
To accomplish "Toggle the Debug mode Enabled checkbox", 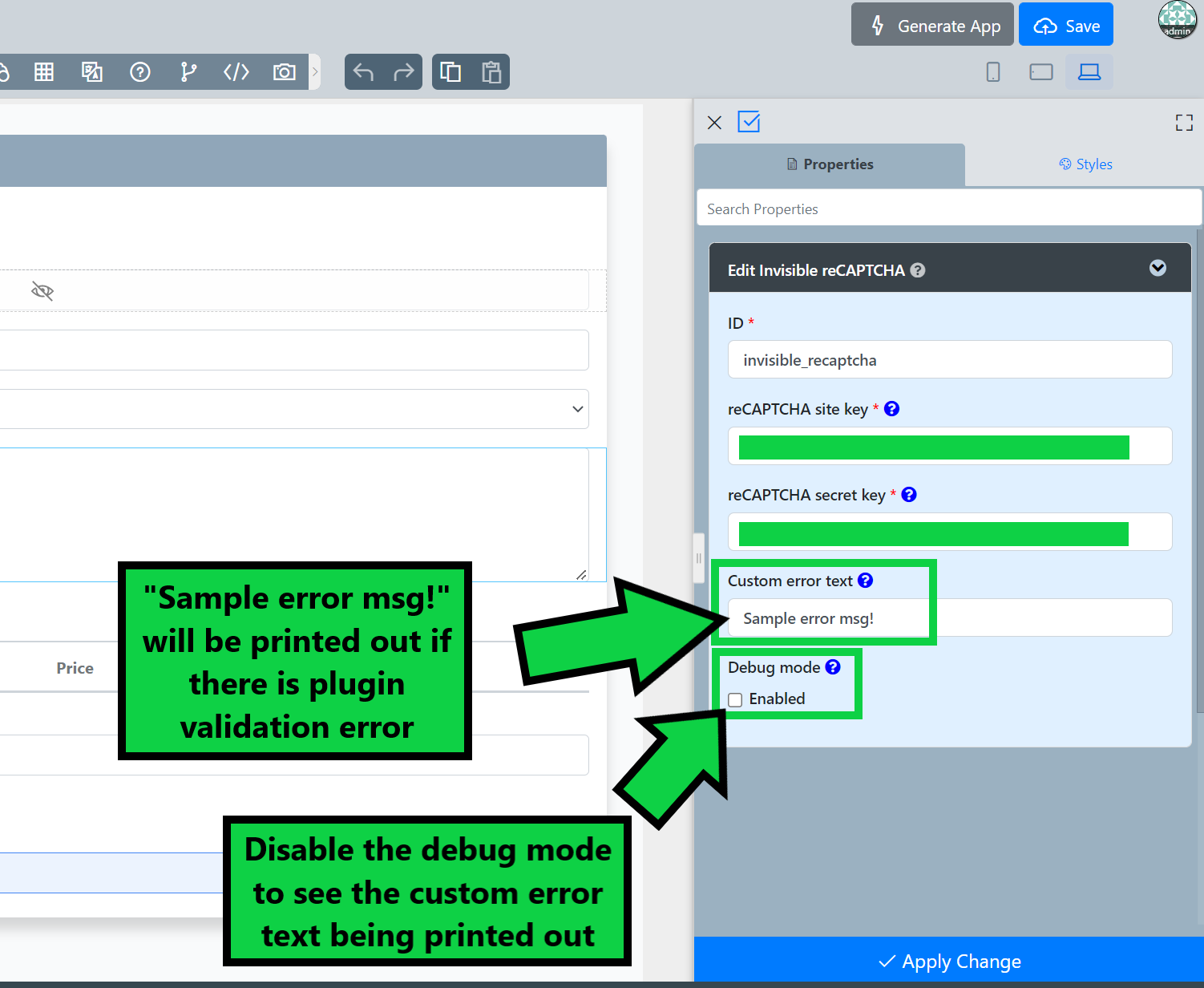I will coord(735,699).
